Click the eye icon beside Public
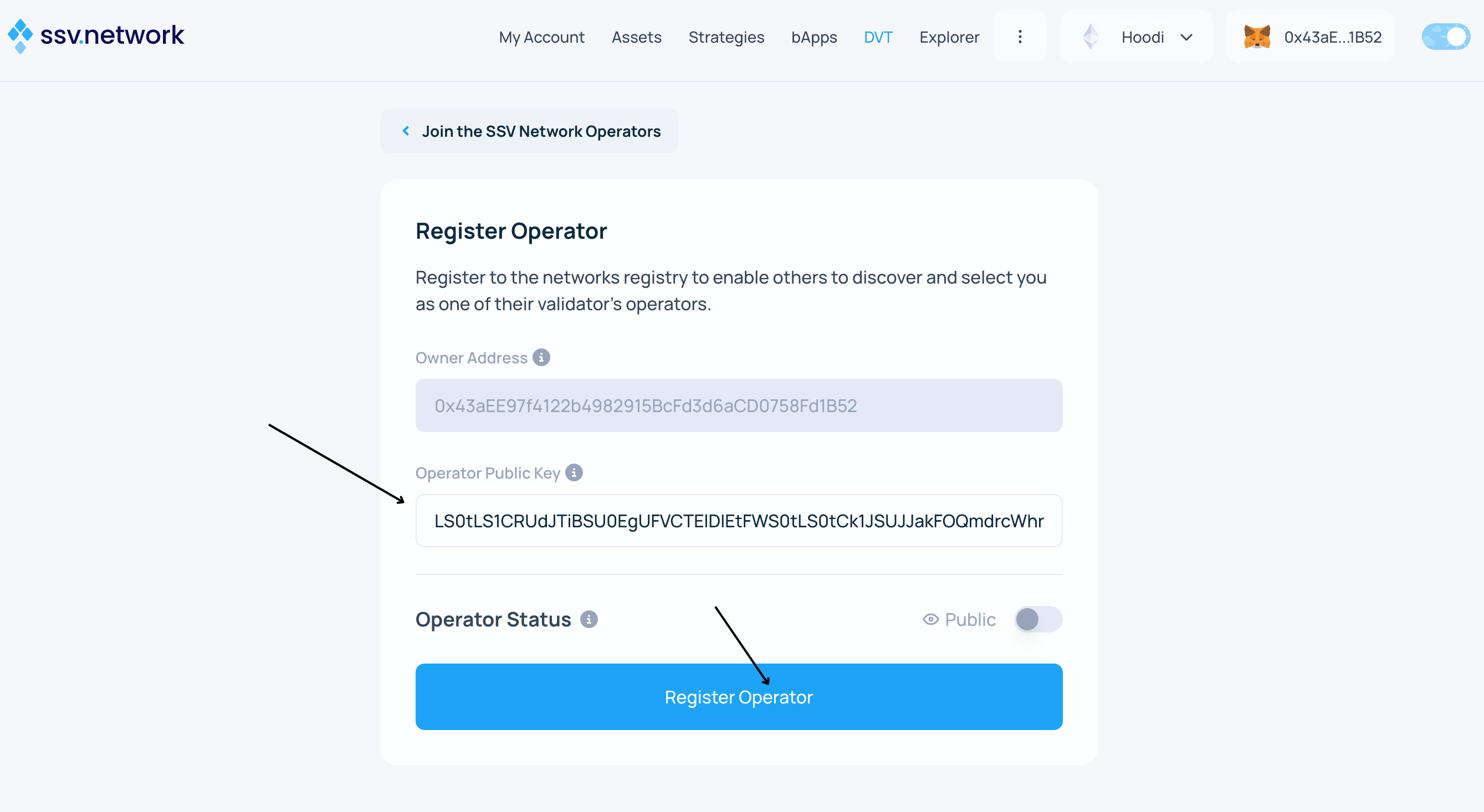The image size is (1484, 812). pos(930,620)
